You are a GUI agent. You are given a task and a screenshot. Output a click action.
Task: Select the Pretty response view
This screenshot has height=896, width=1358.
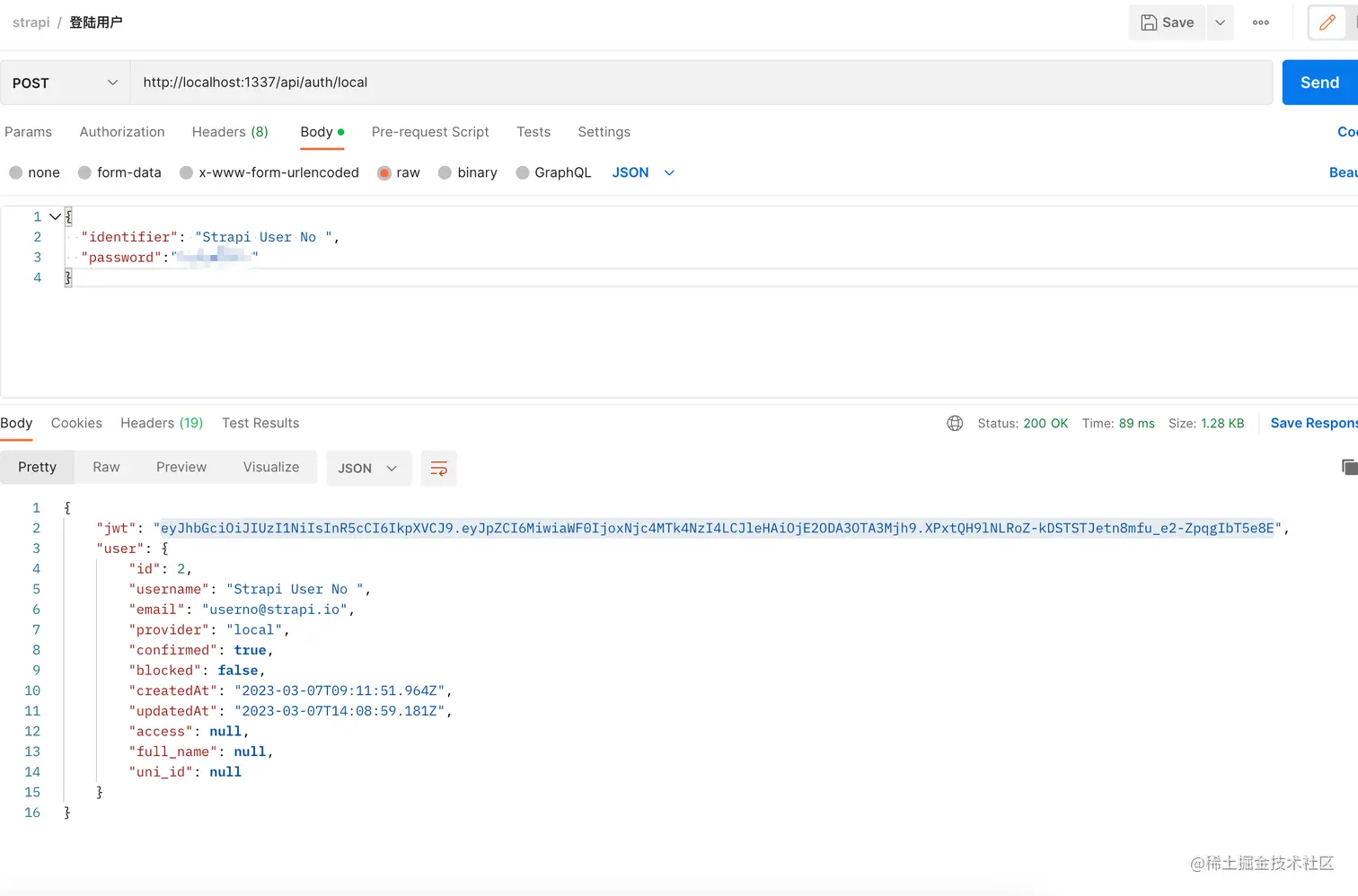(37, 467)
